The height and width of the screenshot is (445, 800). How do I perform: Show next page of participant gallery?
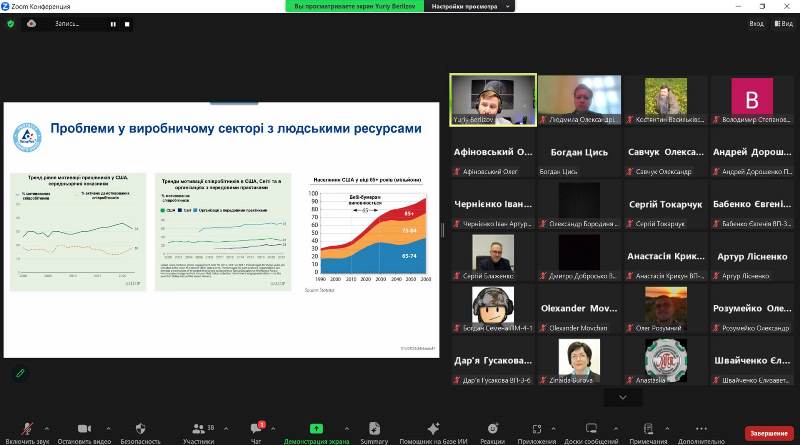coord(622,397)
